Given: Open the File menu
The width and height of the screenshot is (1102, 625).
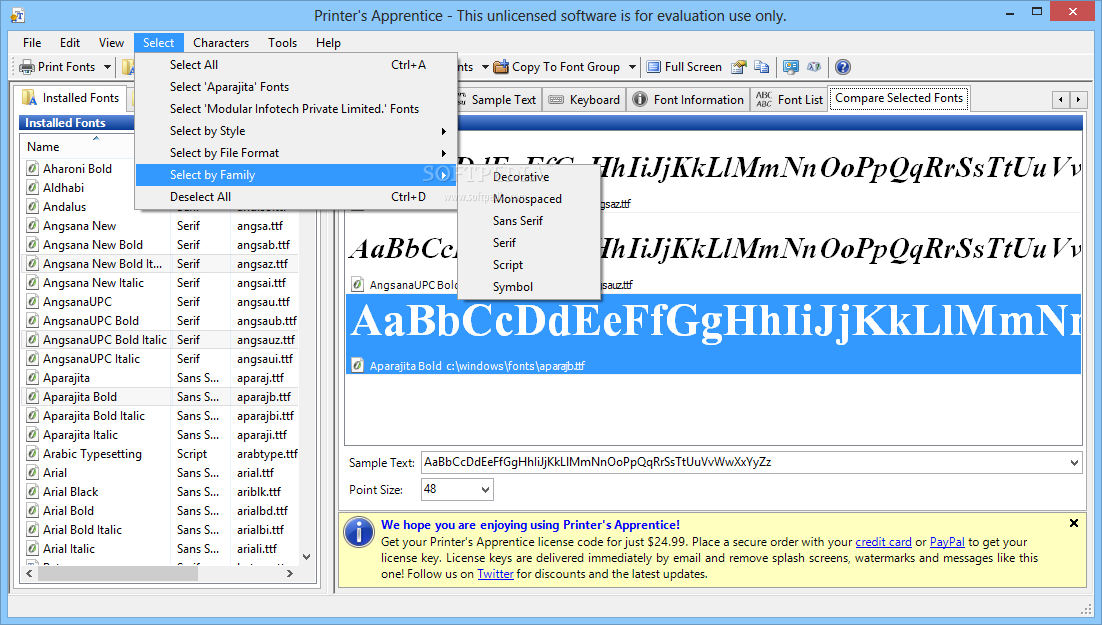Looking at the screenshot, I should (32, 43).
